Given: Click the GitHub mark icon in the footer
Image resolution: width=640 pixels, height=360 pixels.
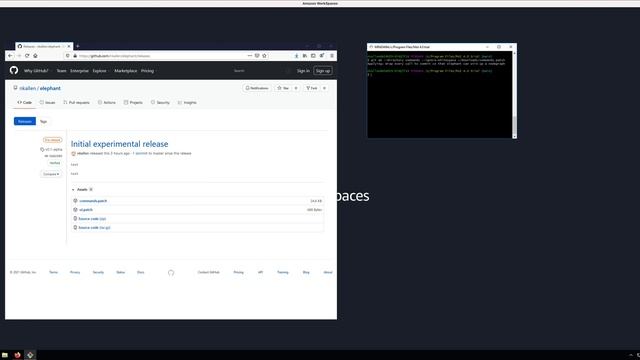Looking at the screenshot, I should pyautogui.click(x=171, y=273).
